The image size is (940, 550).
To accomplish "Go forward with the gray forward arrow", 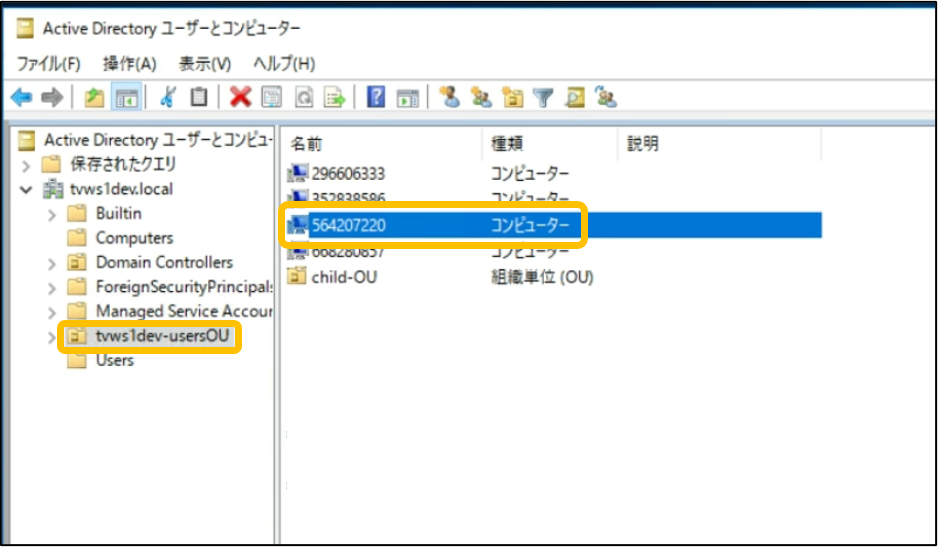I will click(52, 97).
